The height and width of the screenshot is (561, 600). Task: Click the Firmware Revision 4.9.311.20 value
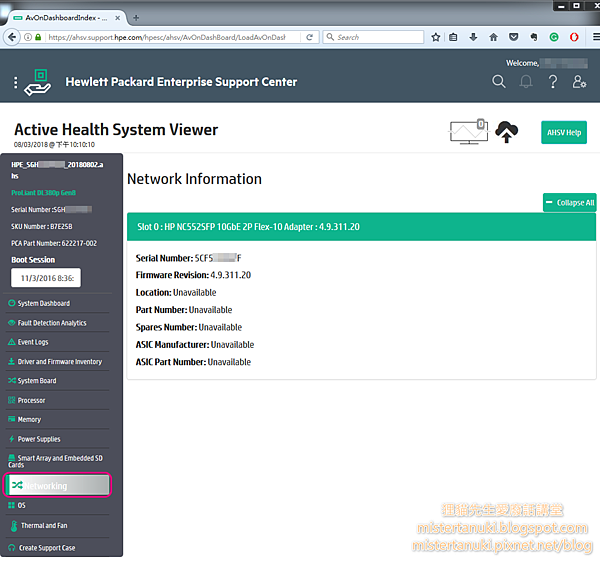[x=230, y=275]
